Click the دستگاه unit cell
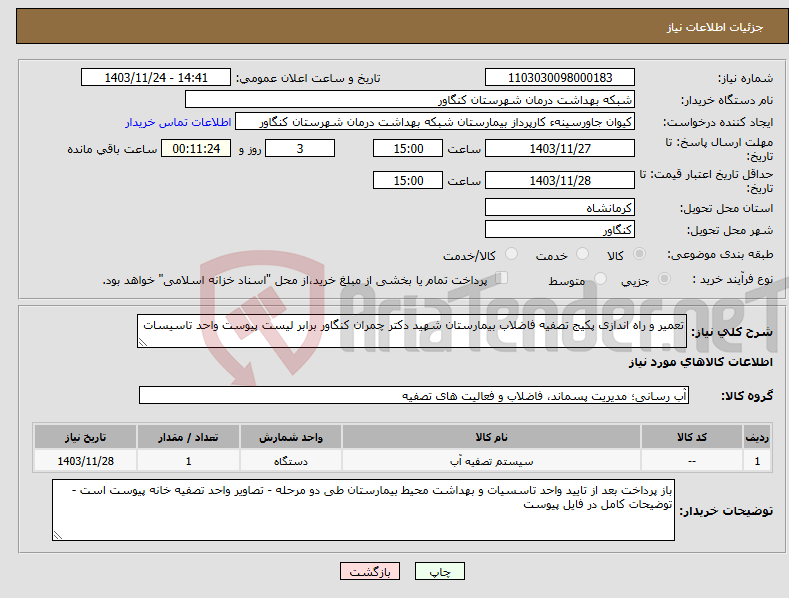 (x=291, y=461)
